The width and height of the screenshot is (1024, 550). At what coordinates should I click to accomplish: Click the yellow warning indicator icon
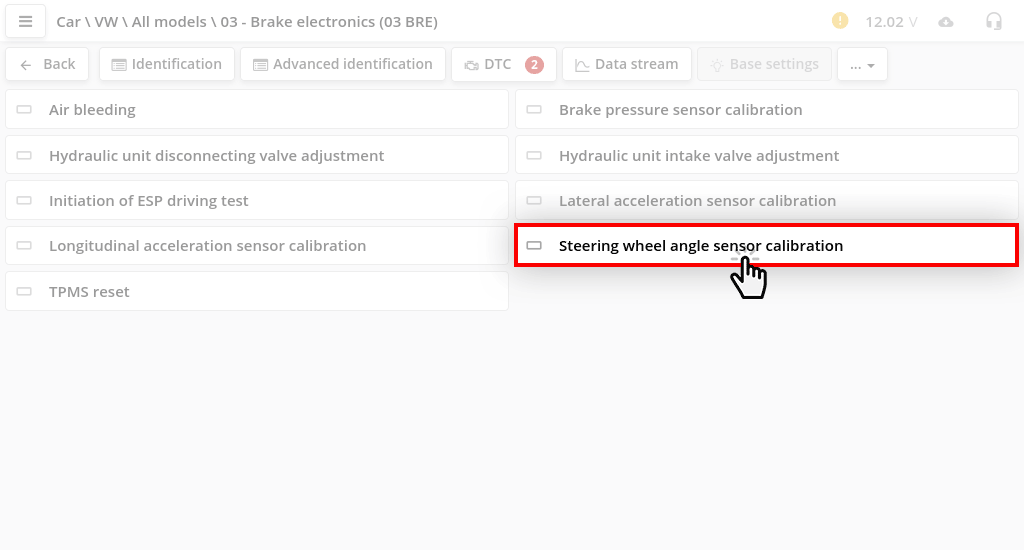(x=840, y=21)
